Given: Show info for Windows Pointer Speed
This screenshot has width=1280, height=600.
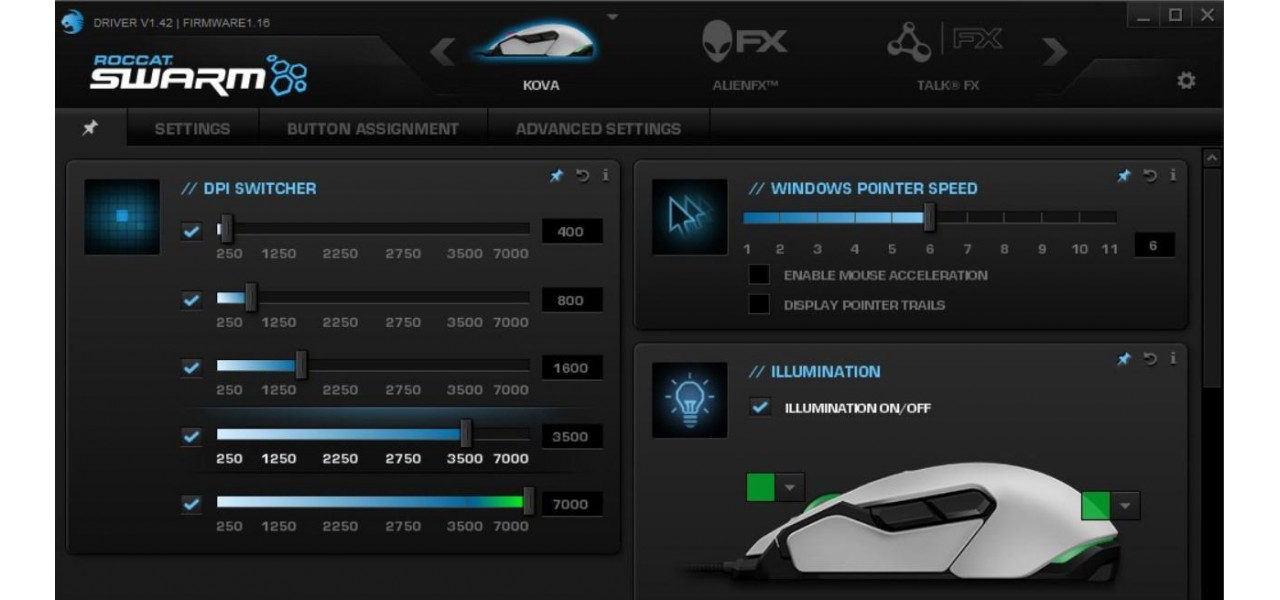Looking at the screenshot, I should [x=1172, y=175].
